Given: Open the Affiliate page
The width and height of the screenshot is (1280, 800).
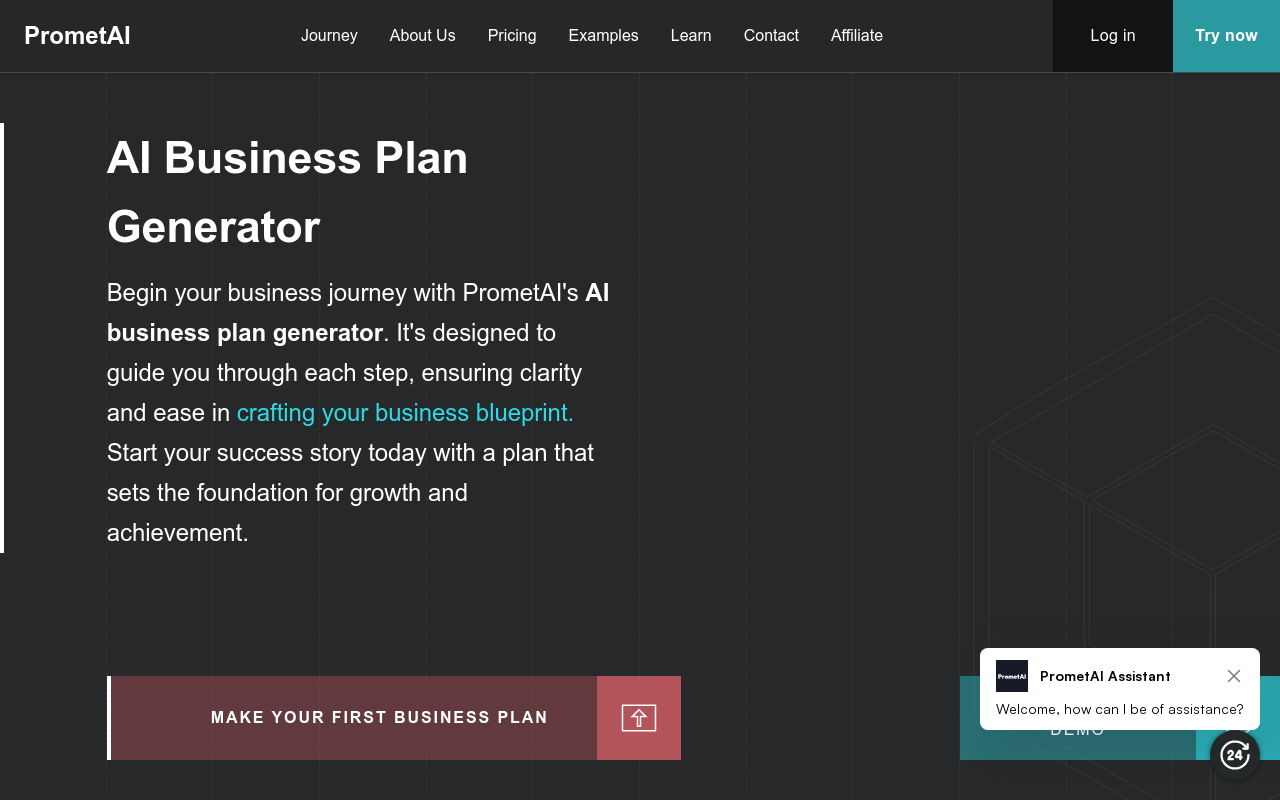Looking at the screenshot, I should [x=857, y=36].
